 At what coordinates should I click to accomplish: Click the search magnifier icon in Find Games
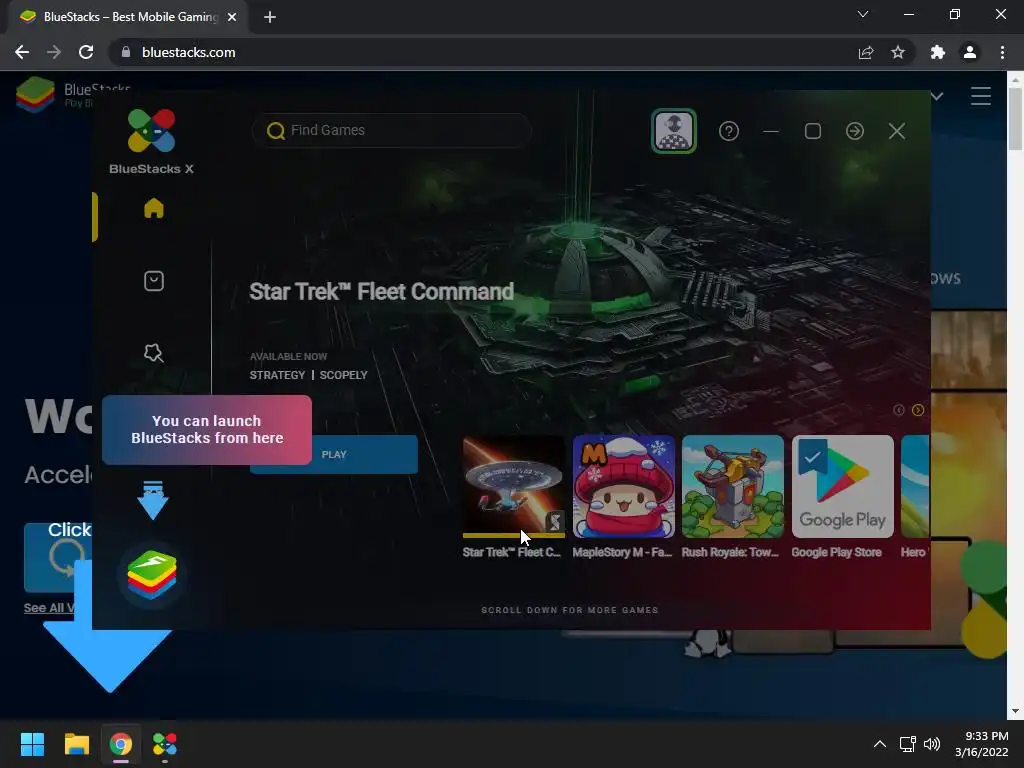(276, 131)
